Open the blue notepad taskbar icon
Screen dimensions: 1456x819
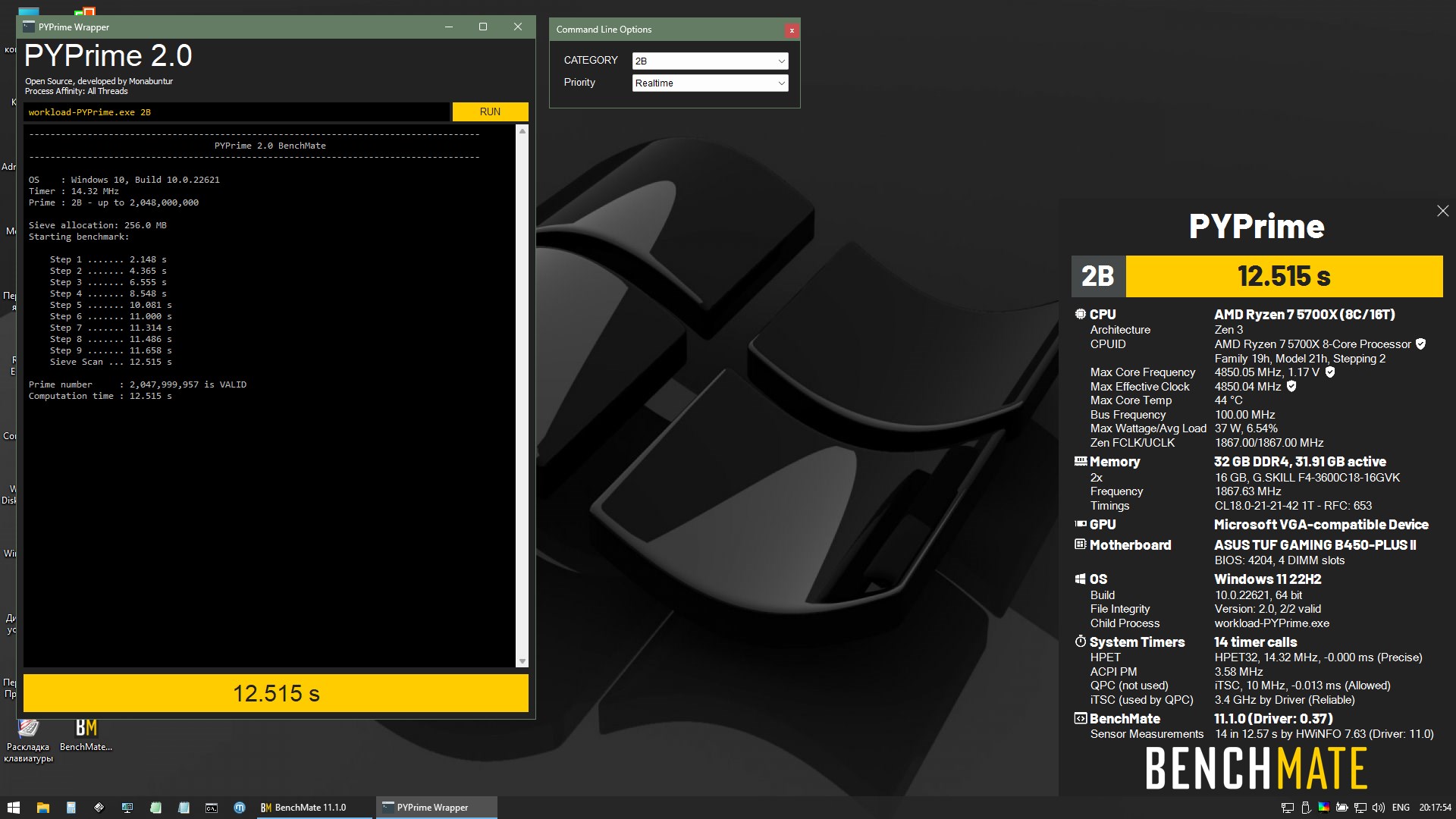click(x=184, y=808)
